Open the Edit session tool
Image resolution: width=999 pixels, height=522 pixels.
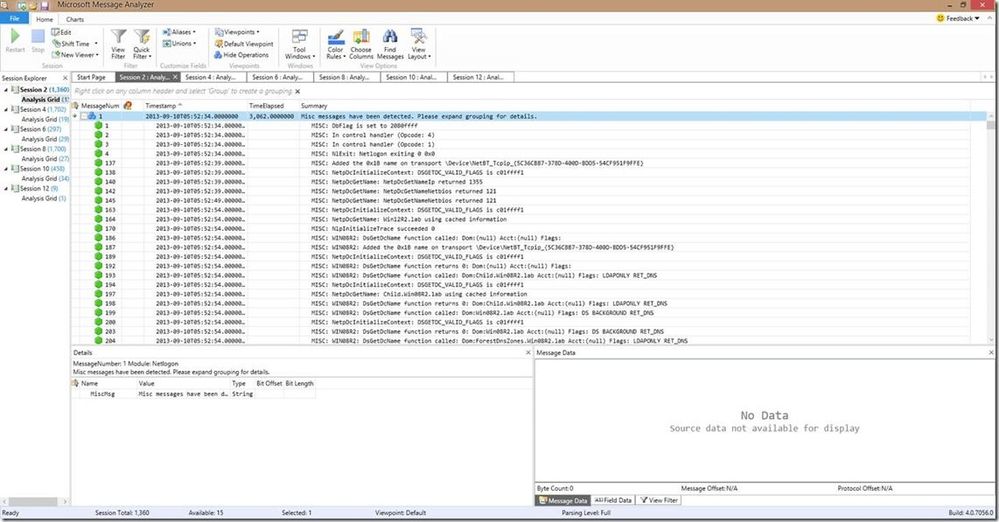[x=62, y=32]
